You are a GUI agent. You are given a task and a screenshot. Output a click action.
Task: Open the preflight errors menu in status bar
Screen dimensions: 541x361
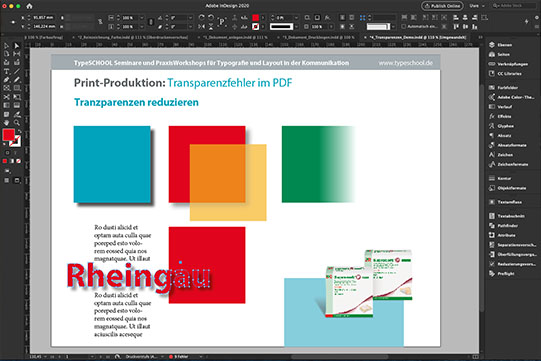[x=201, y=357]
